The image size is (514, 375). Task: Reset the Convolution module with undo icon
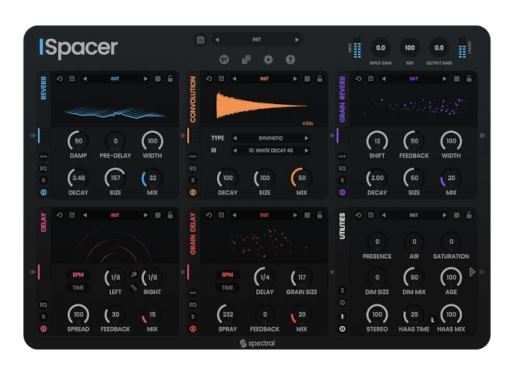(x=209, y=79)
